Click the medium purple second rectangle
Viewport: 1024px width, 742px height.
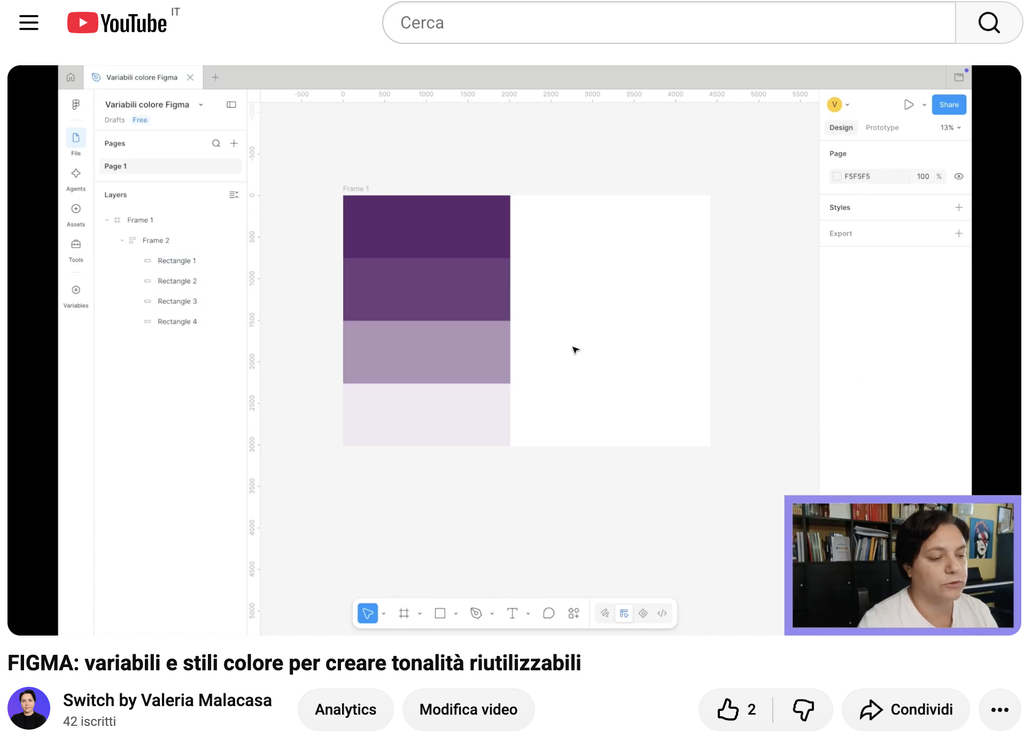[x=426, y=289]
